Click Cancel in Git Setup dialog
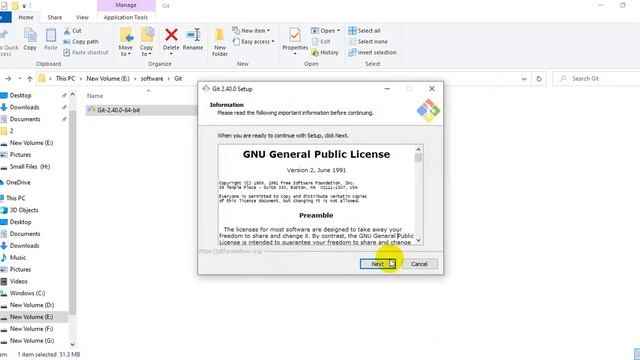Viewport: 640px width, 360px height. (x=419, y=264)
